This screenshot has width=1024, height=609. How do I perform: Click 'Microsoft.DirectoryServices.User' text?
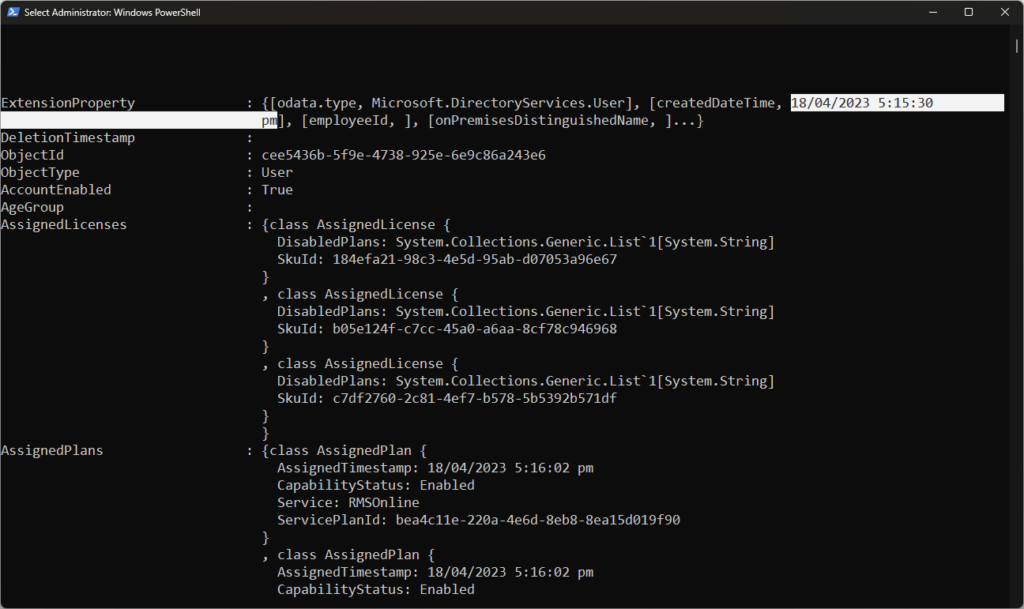[498, 103]
